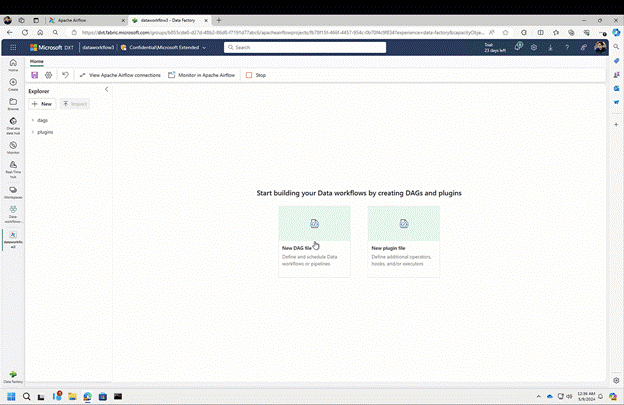Screen dimensions: 624x405
Task: Save using the purple disk icon
Action: [35, 75]
